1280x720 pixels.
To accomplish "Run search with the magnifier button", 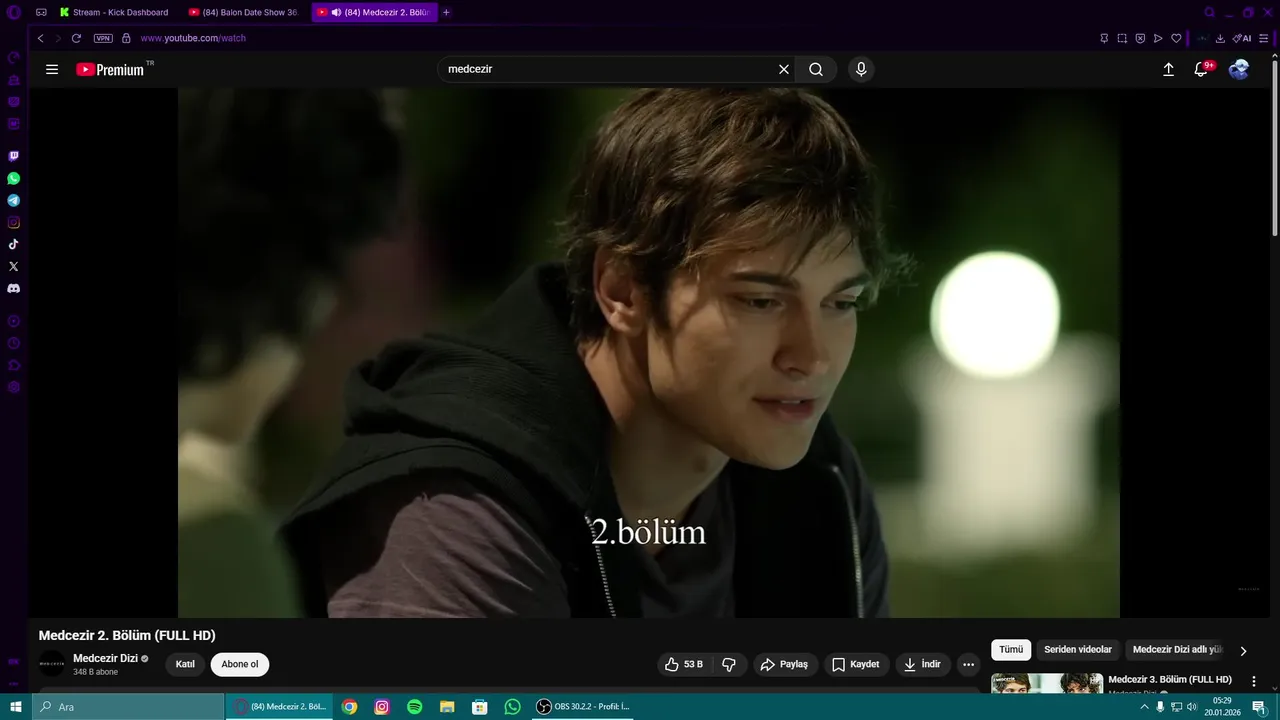I will [x=816, y=69].
